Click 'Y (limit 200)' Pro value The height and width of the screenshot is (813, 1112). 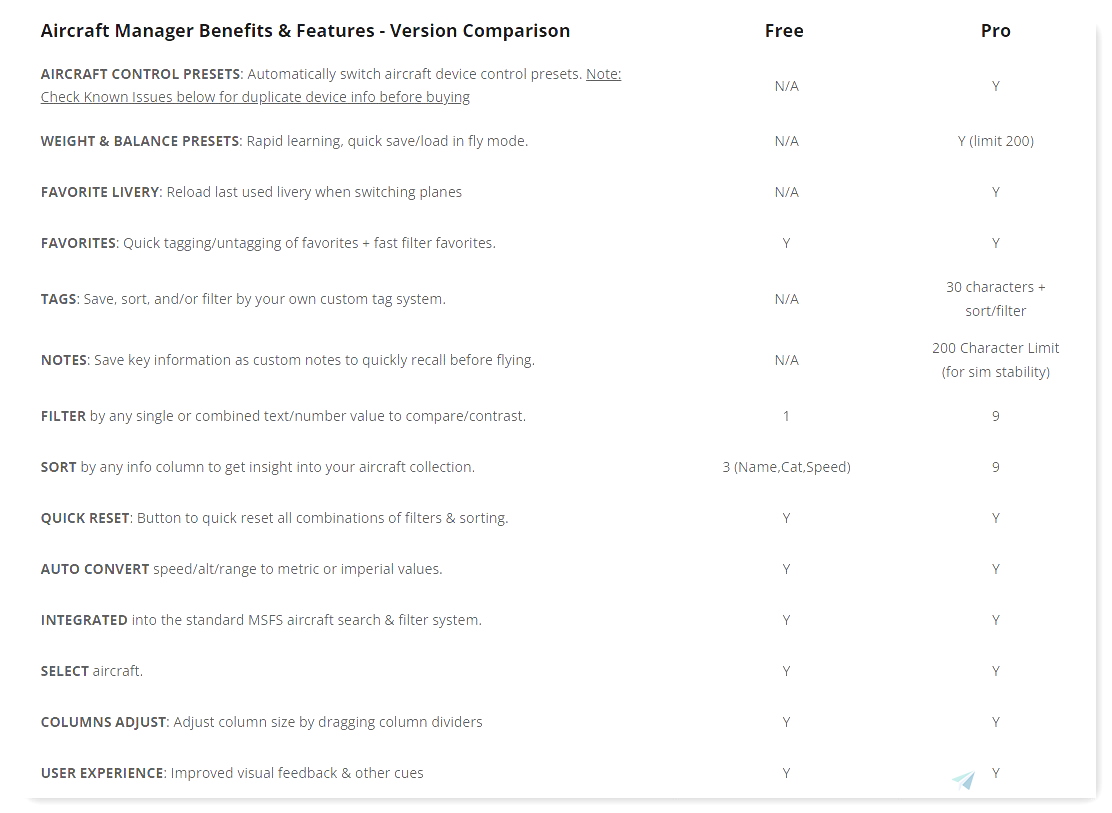(996, 140)
